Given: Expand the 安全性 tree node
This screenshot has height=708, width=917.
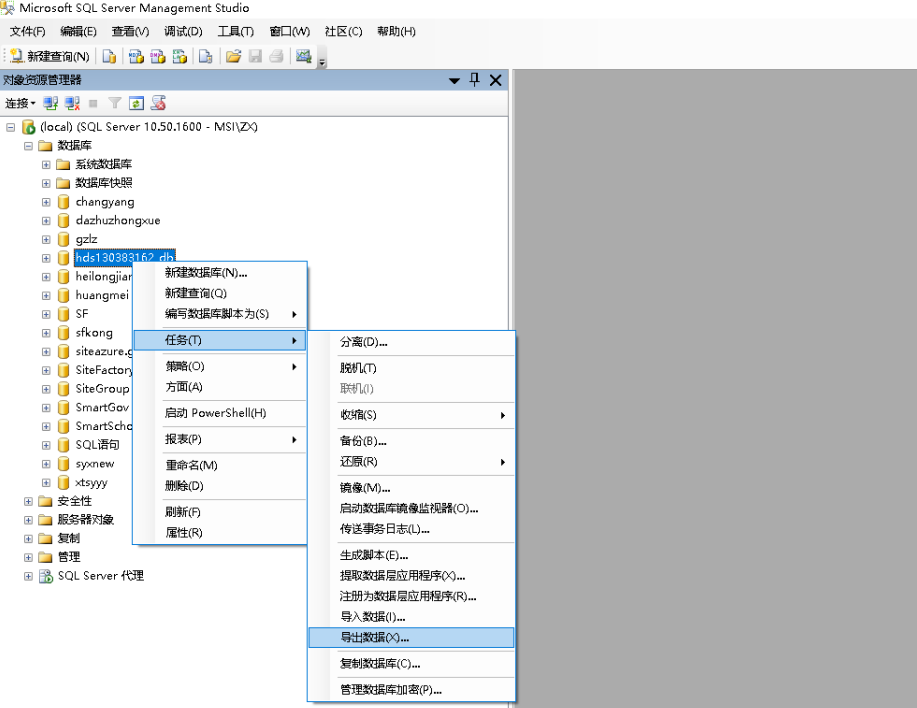Looking at the screenshot, I should point(28,501).
